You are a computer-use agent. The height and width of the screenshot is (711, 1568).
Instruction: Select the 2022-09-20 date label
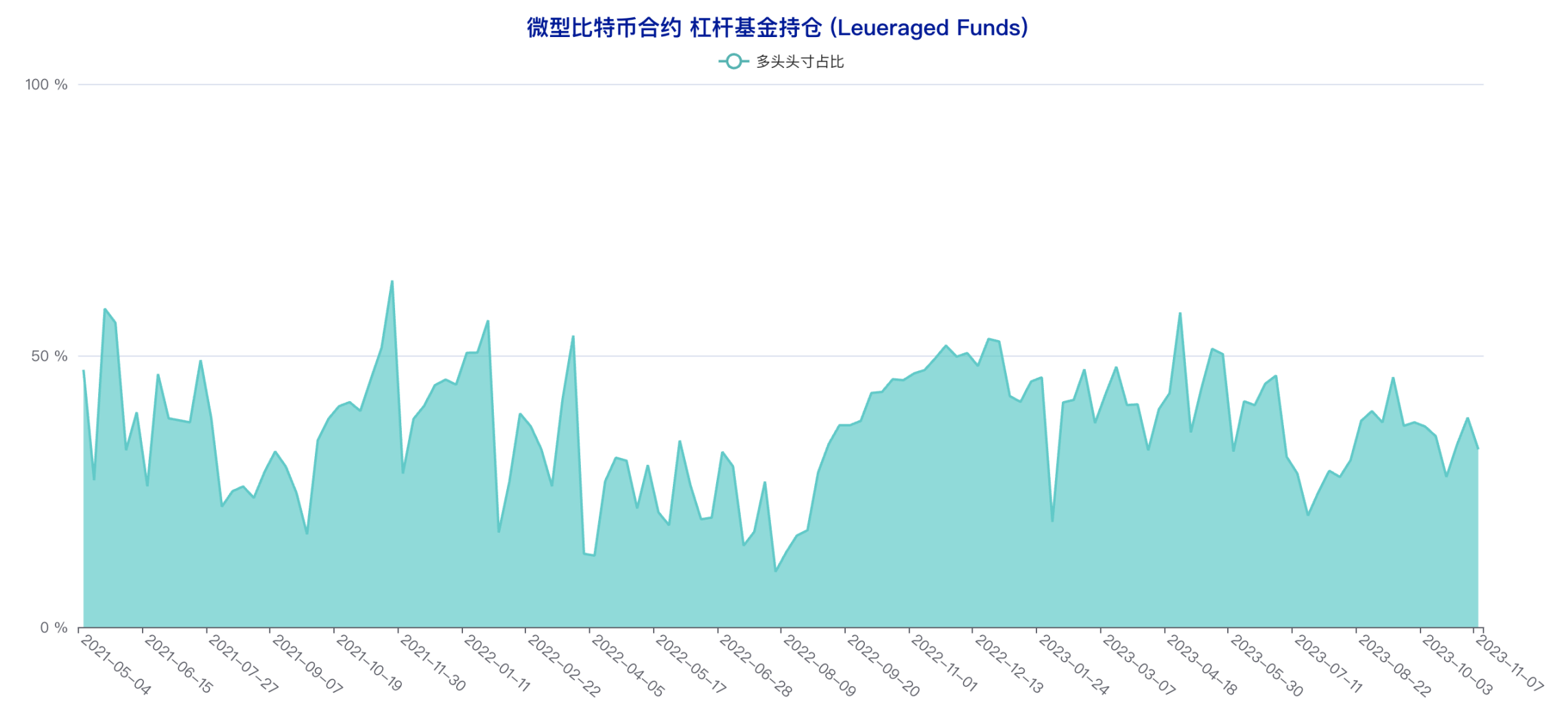pos(882,665)
